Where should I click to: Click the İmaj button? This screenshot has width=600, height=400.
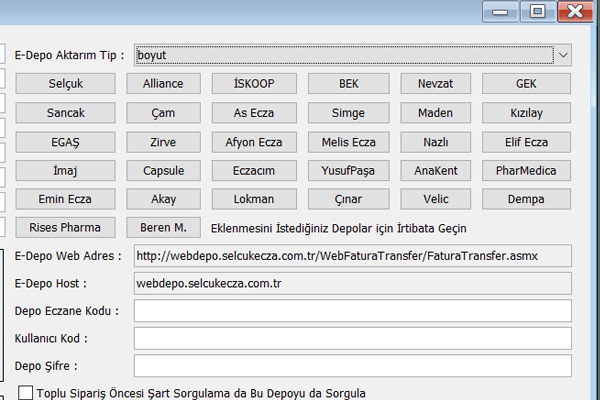click(65, 170)
